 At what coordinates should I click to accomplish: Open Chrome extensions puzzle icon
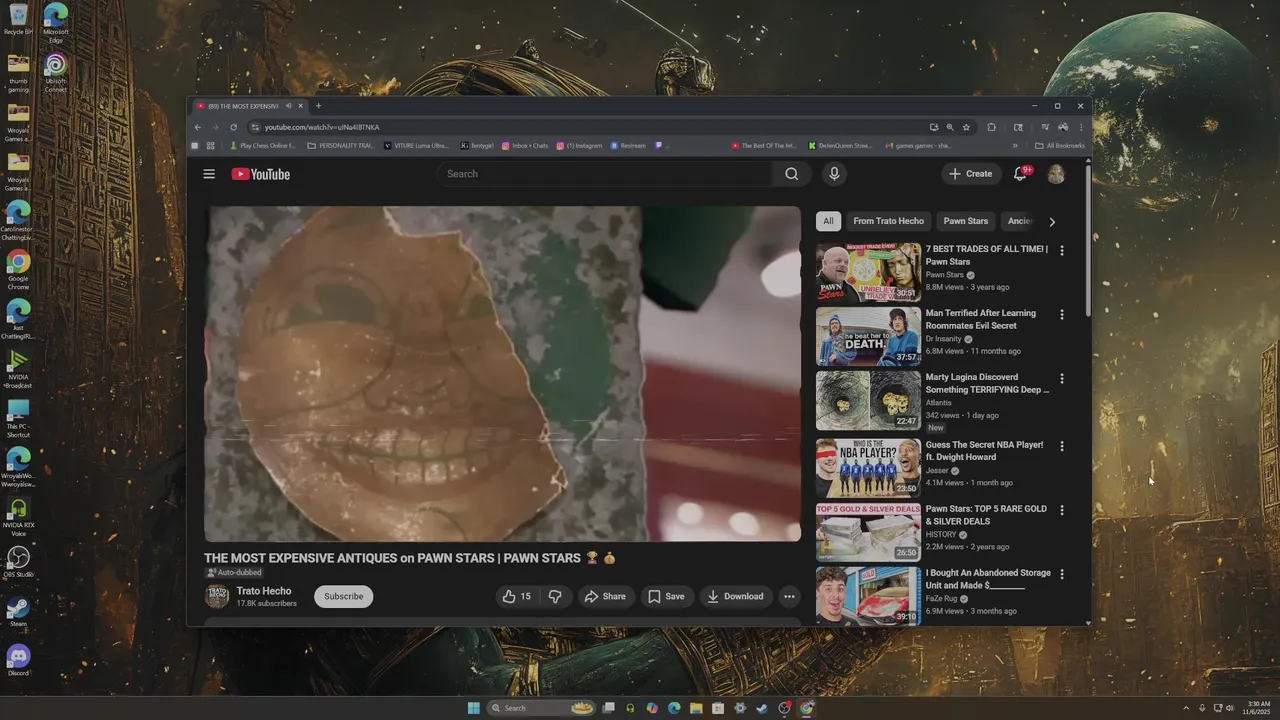(x=991, y=127)
